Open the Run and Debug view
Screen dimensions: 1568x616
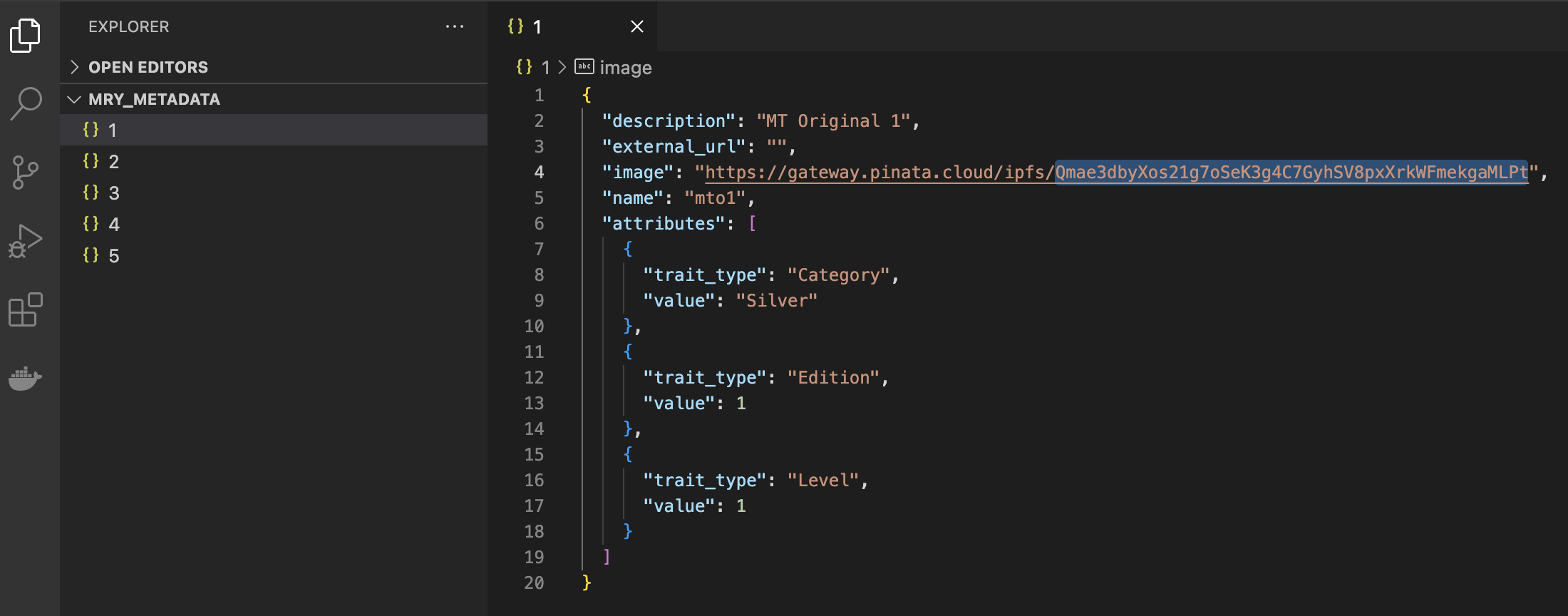pyautogui.click(x=26, y=241)
